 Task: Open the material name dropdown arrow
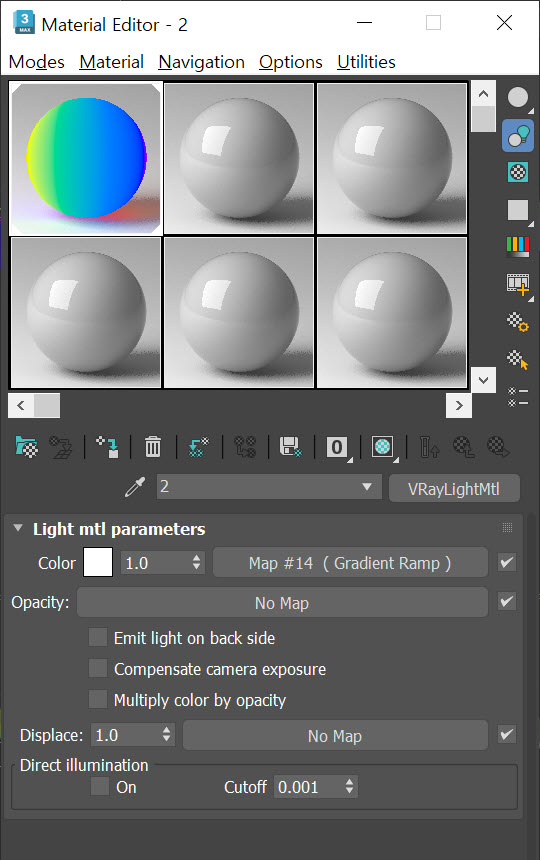click(x=367, y=486)
